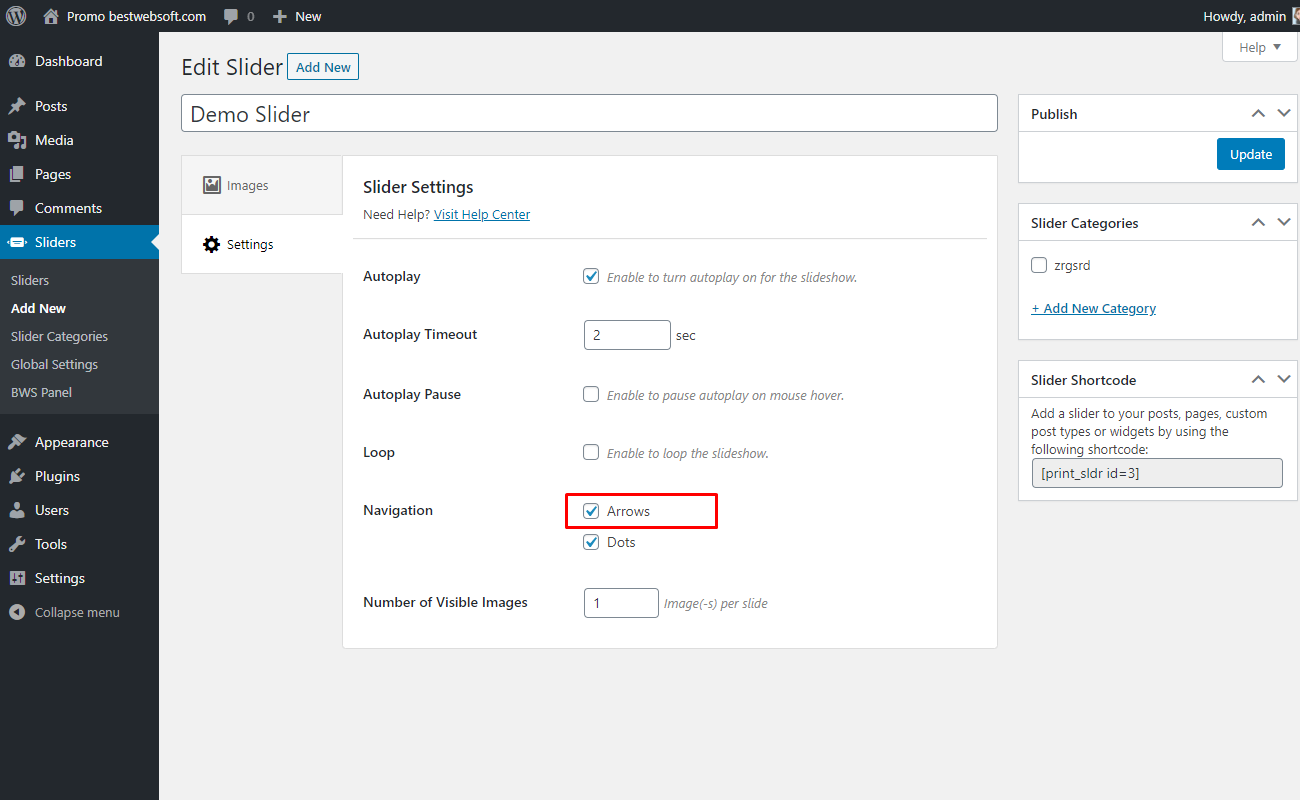Click the Plugins plug icon
The image size is (1300, 800).
coord(17,476)
